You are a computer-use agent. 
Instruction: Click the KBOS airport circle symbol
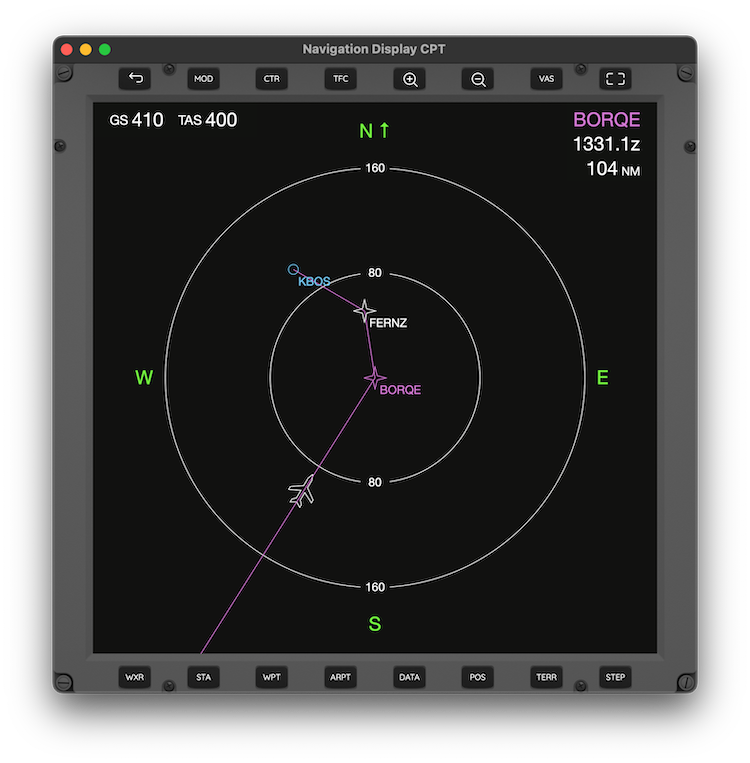(293, 269)
